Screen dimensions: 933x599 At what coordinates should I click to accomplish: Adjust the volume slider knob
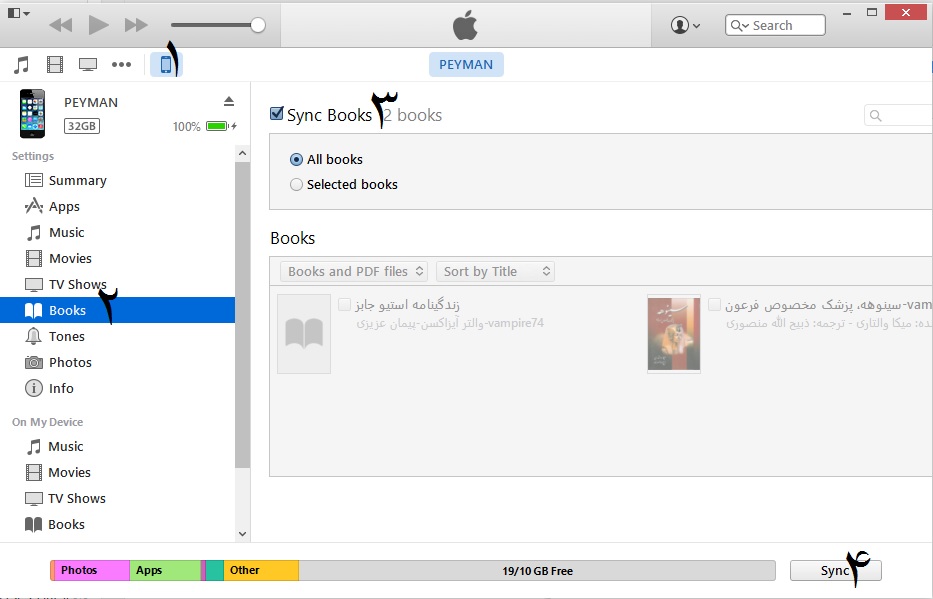point(258,25)
